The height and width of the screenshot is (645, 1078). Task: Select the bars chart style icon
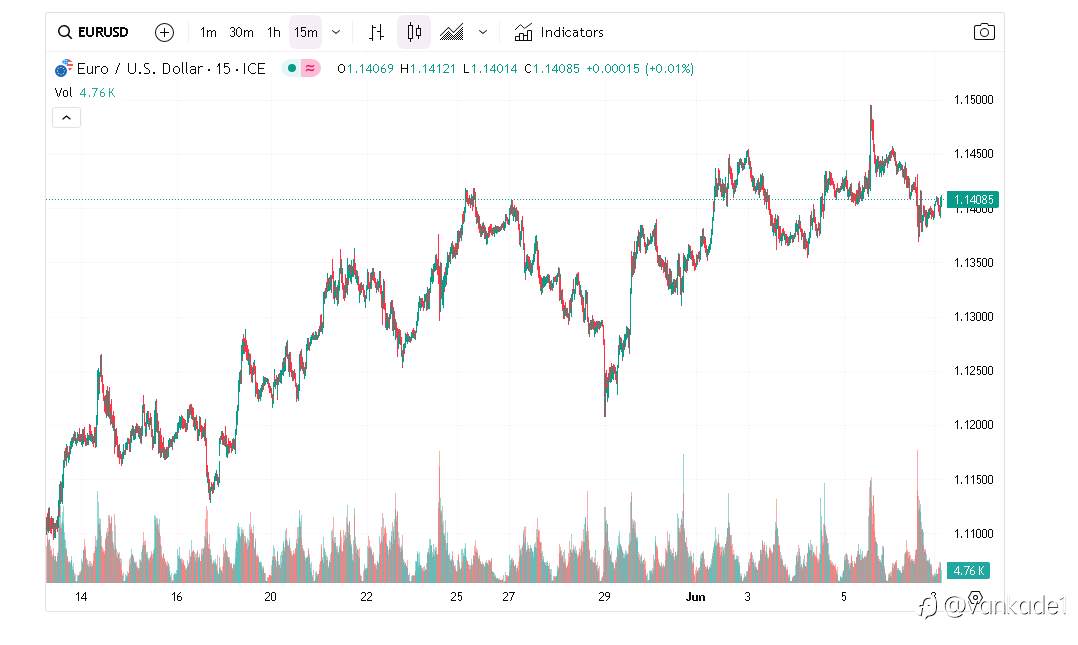tap(376, 32)
